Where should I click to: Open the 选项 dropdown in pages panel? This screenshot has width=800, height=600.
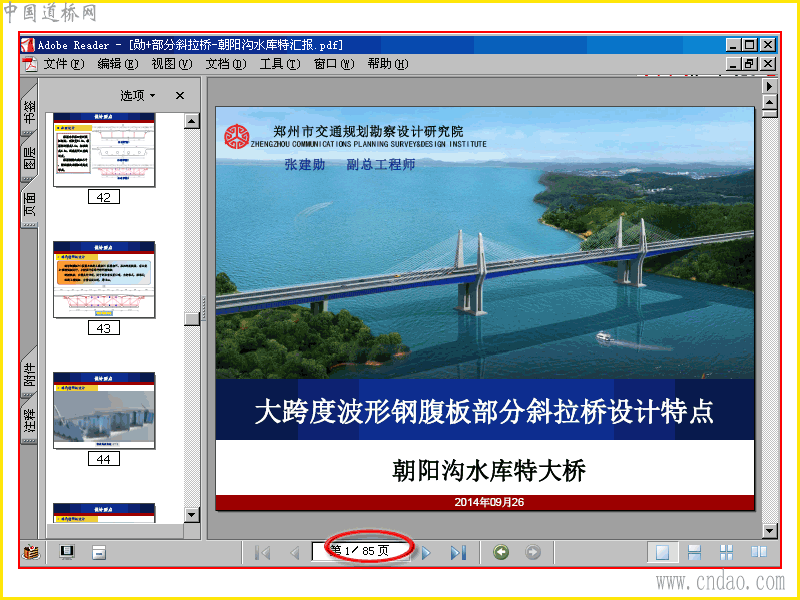point(138,95)
